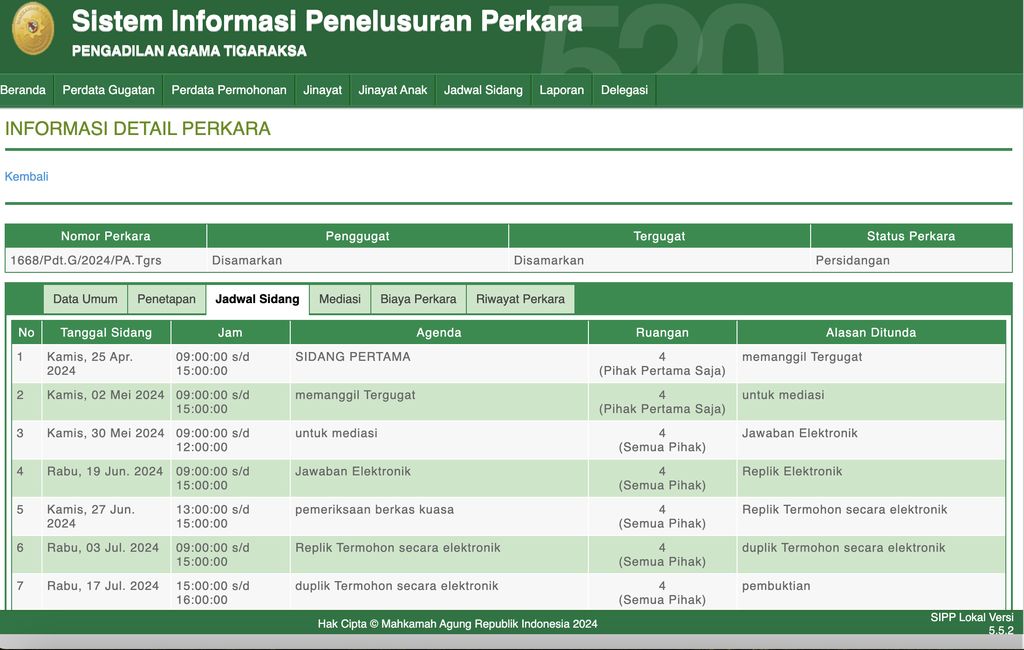Click the date Rabu, 03 Jul. 2024
The image size is (1024, 650).
(x=103, y=547)
